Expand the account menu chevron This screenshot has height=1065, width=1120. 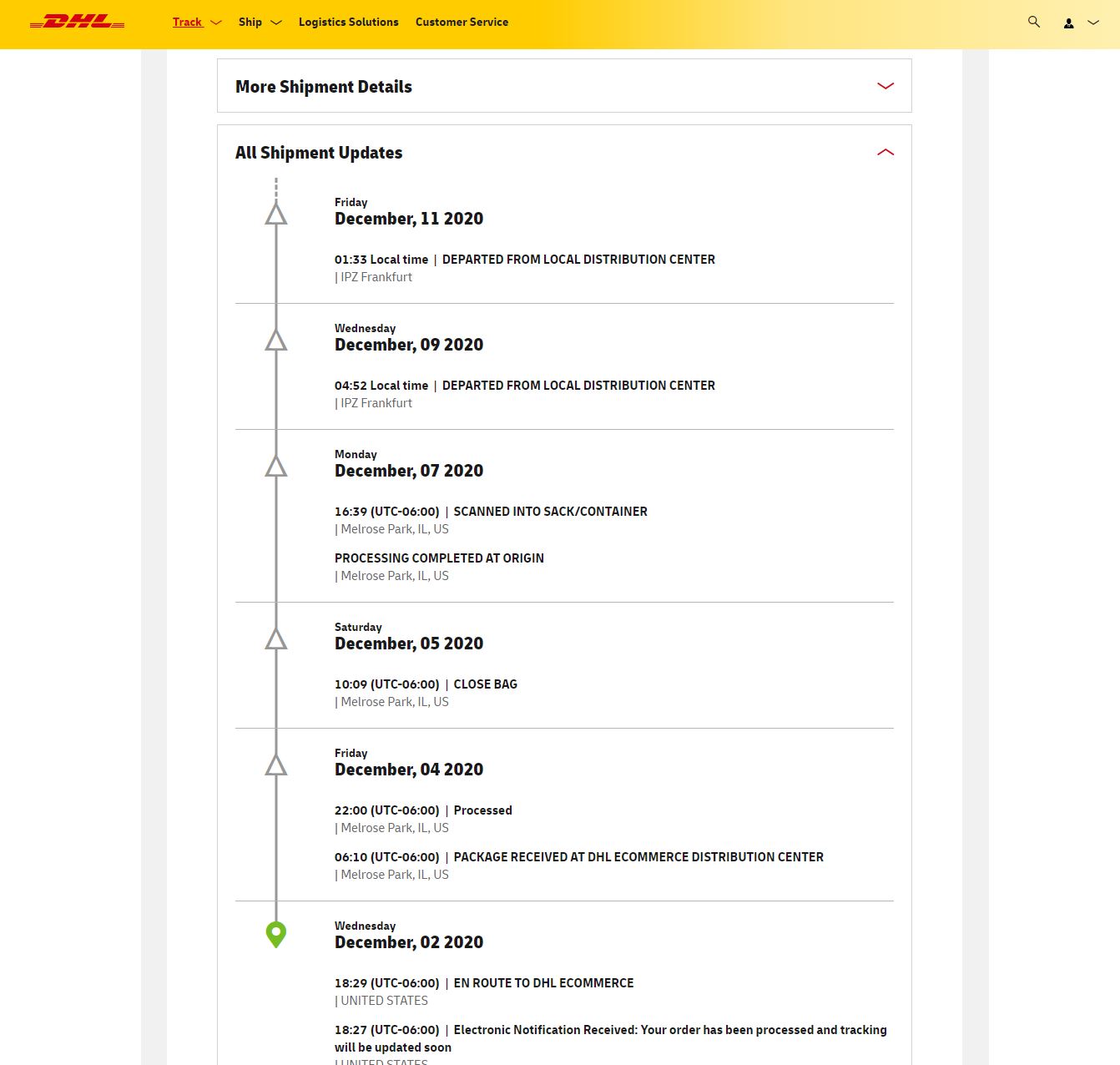(1093, 23)
